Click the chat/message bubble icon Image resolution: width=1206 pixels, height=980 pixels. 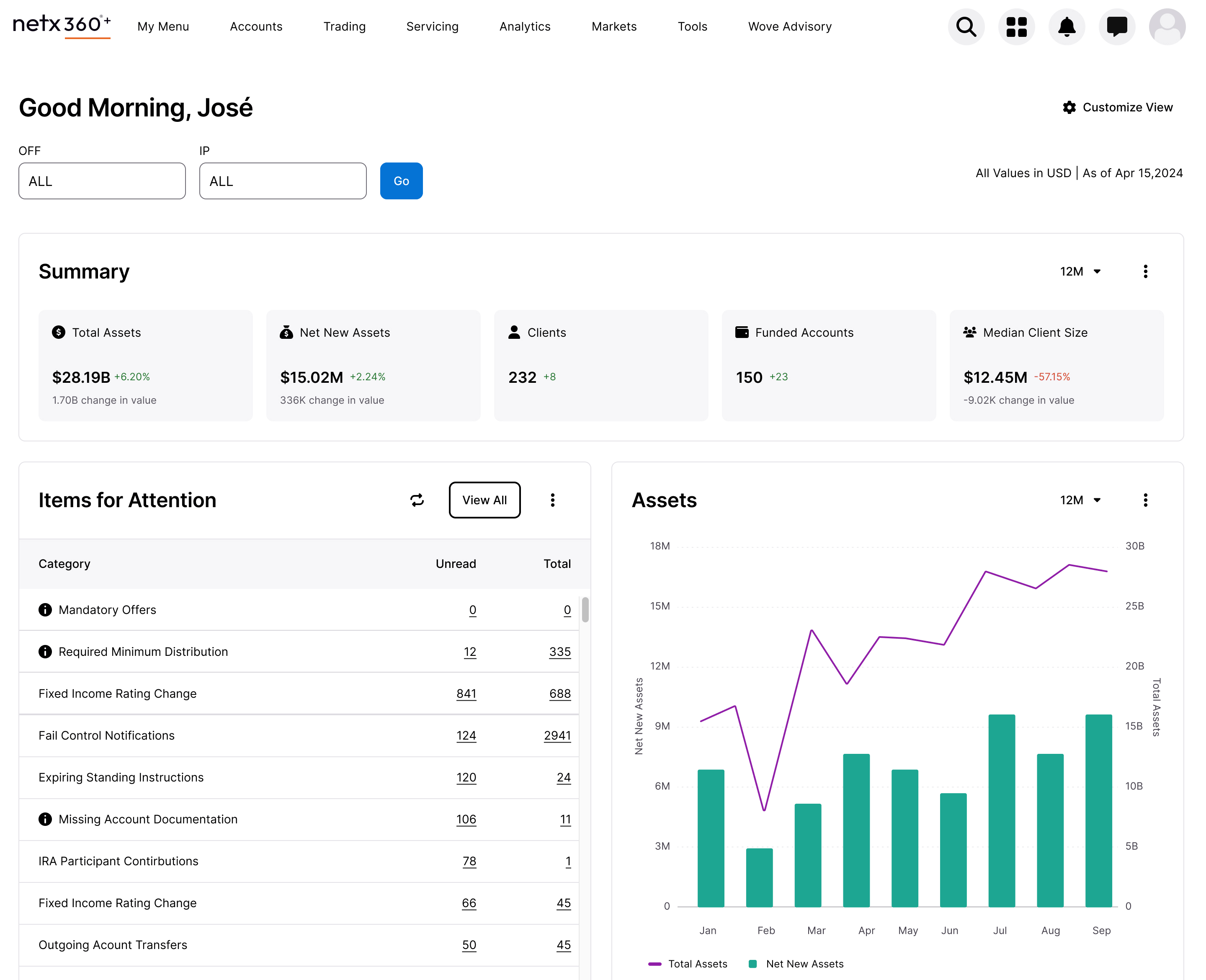[x=1117, y=27]
